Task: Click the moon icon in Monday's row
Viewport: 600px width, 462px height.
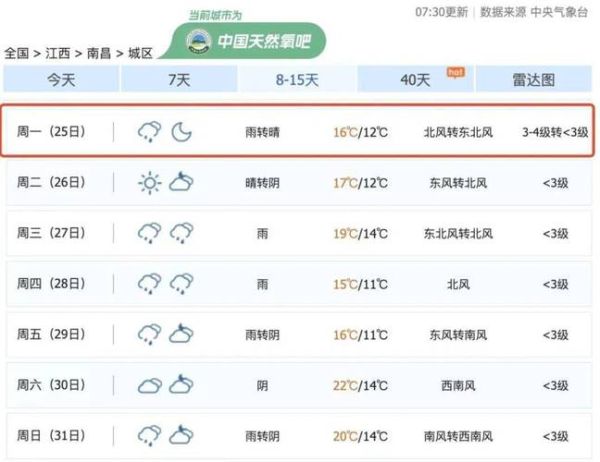Action: (x=181, y=131)
